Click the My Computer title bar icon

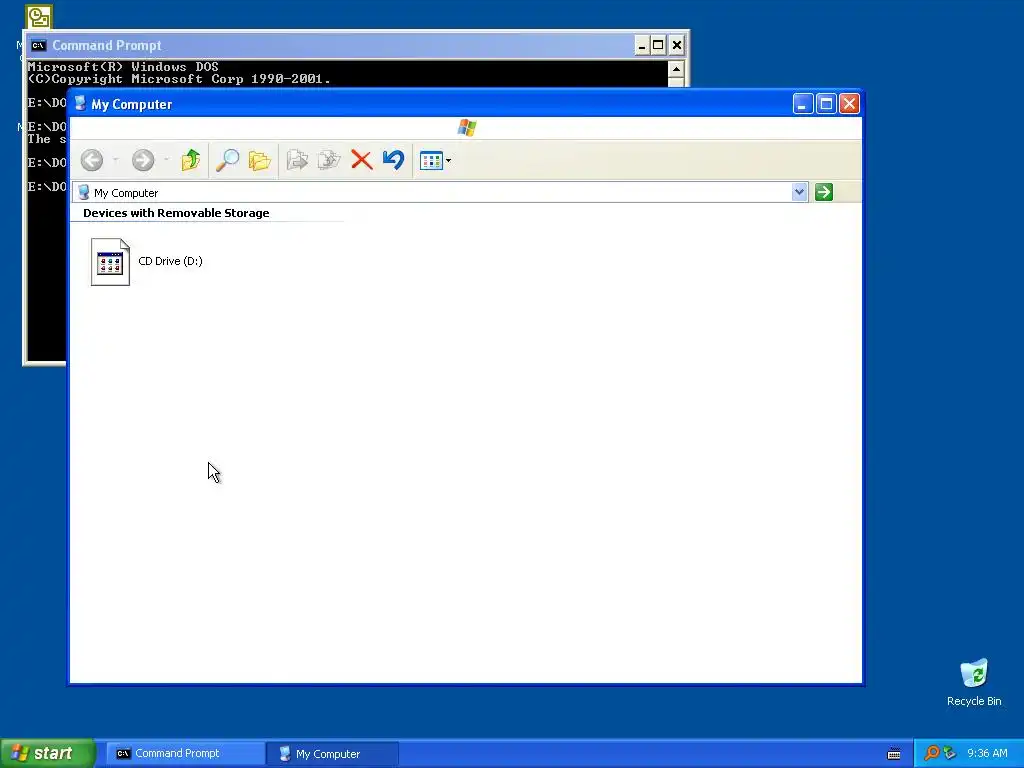(x=80, y=104)
